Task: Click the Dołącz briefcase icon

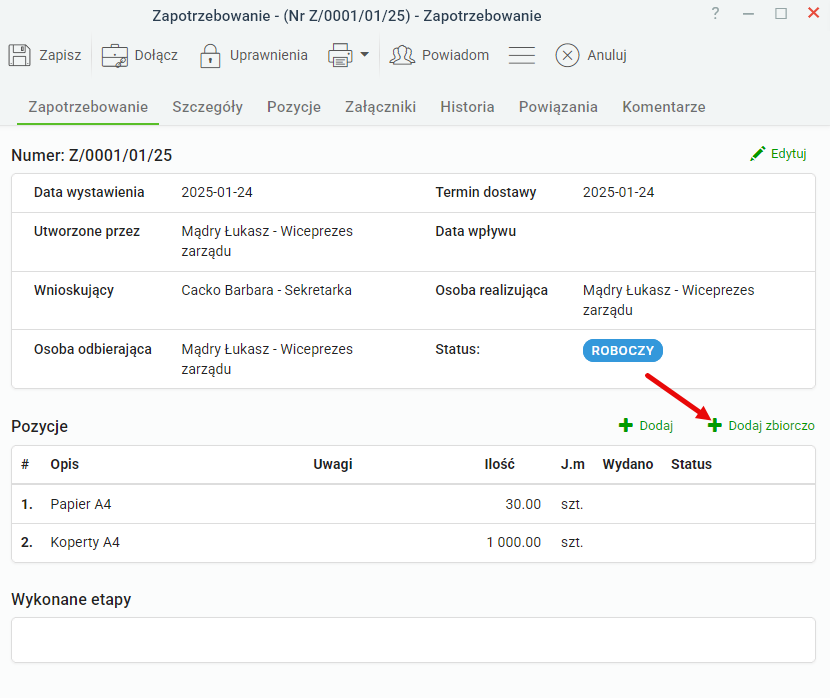Action: [x=114, y=56]
